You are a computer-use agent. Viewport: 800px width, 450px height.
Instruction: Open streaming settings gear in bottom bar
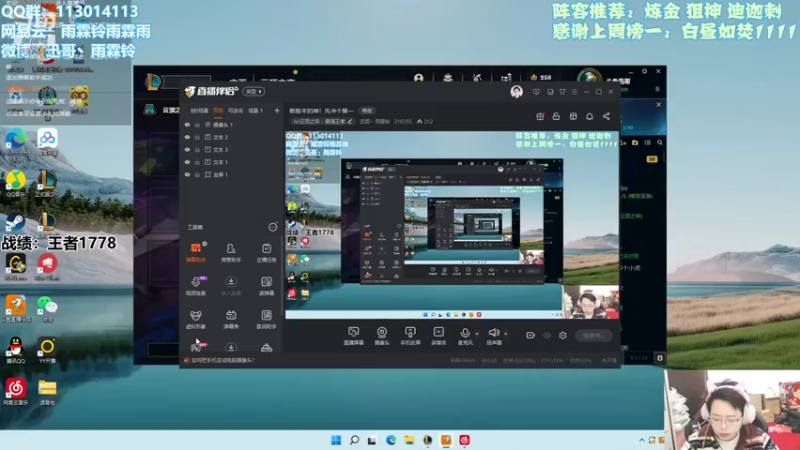click(563, 335)
